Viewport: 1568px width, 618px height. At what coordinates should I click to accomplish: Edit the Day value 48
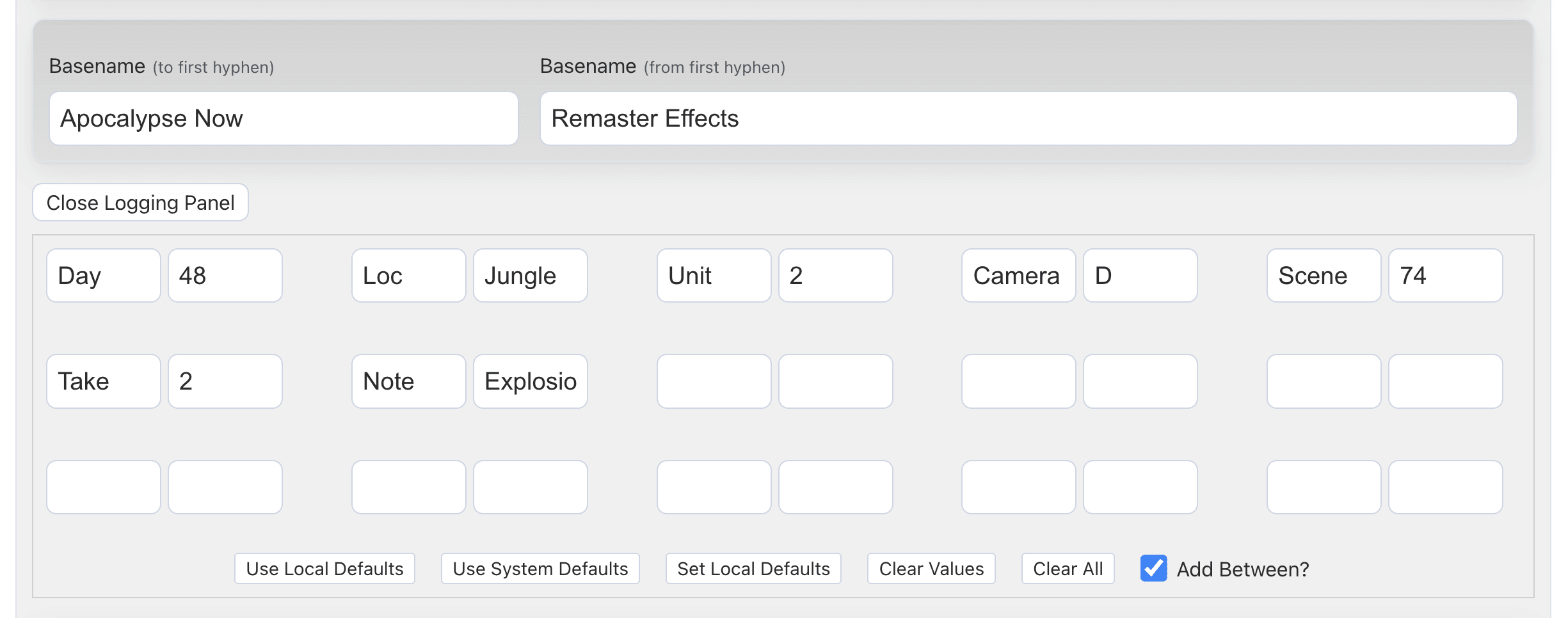(225, 276)
